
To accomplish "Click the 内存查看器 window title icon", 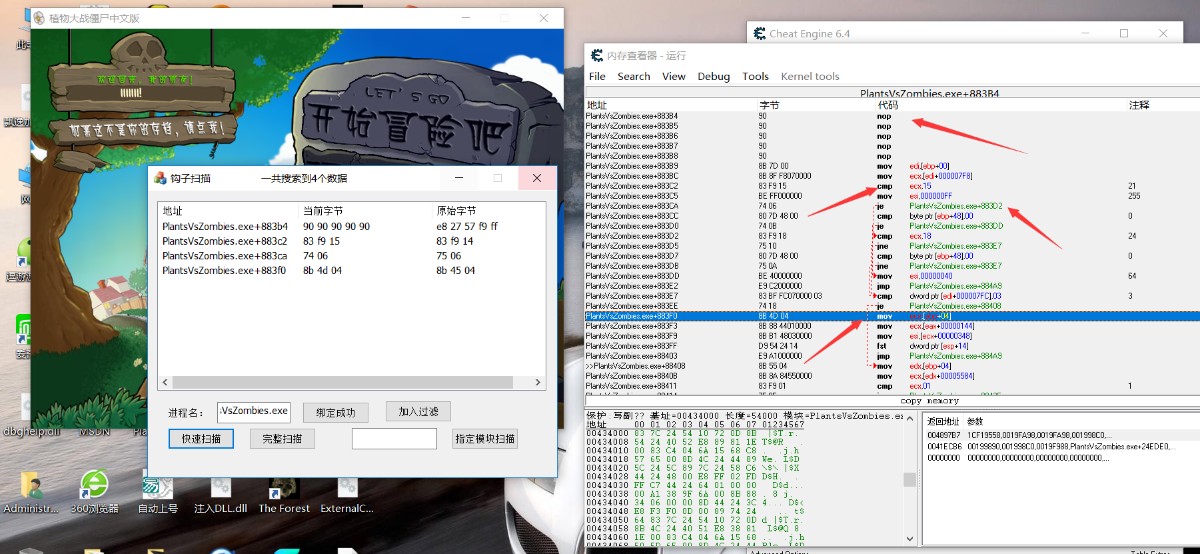I will click(x=596, y=55).
